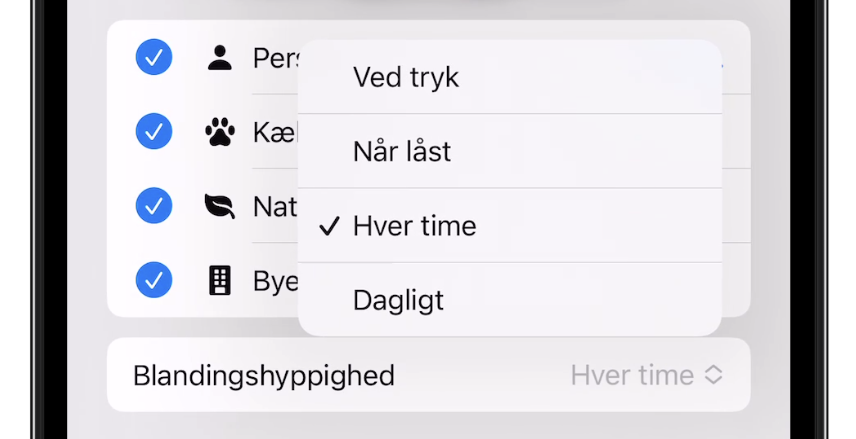Choose Når låst in the popup menu

[x=402, y=152]
